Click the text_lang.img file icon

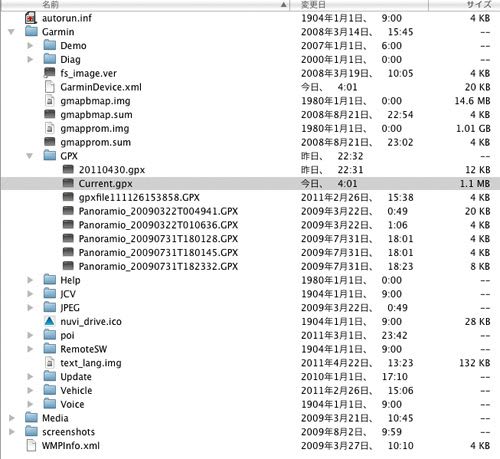pos(50,363)
